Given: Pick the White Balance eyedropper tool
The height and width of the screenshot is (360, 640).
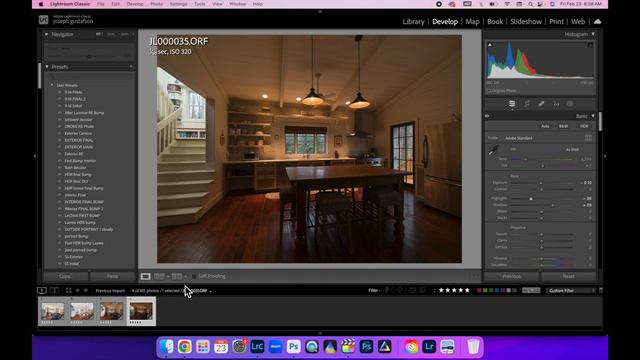Looking at the screenshot, I should coord(493,150).
